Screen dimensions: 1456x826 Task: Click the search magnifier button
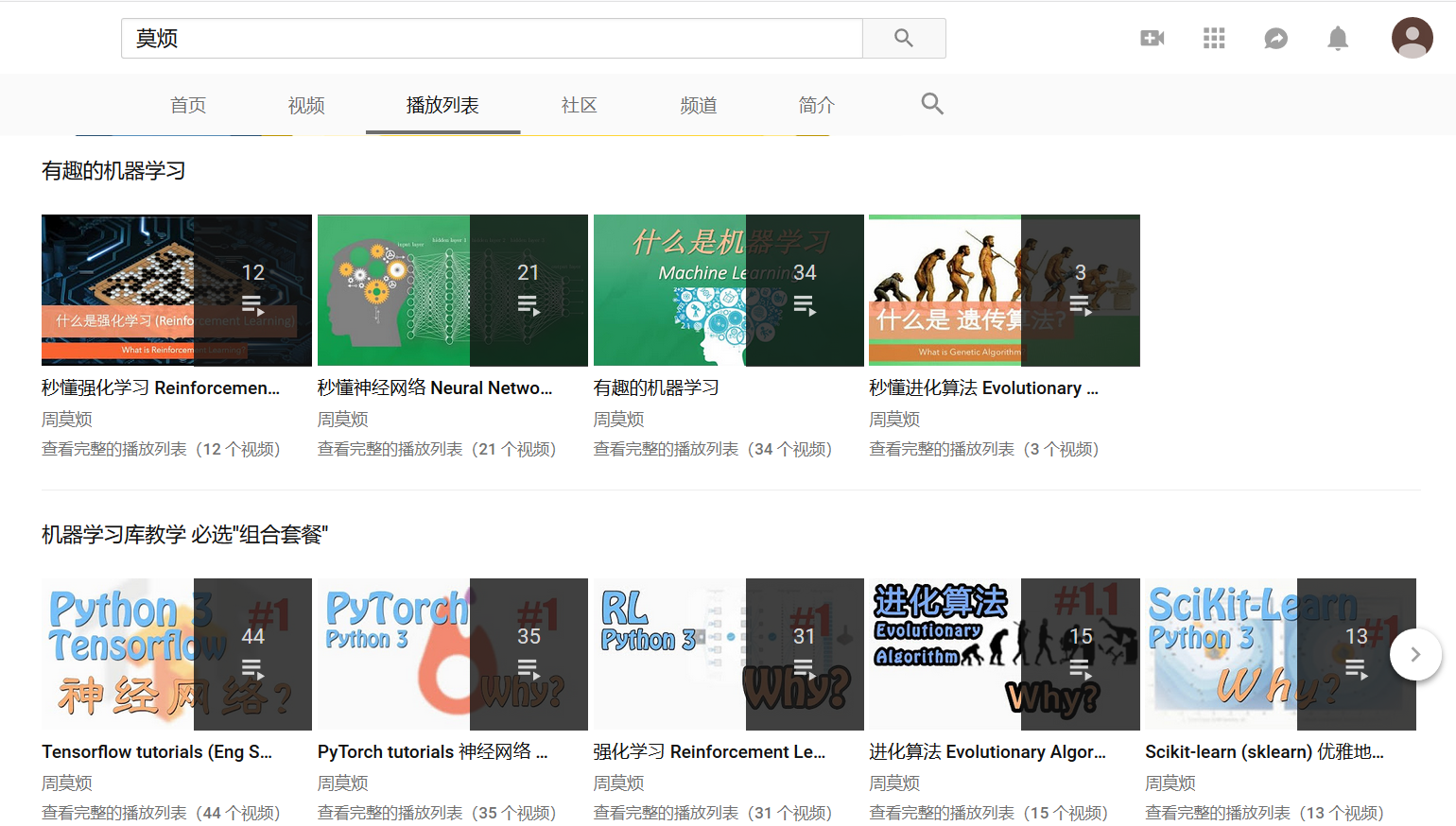(x=904, y=38)
